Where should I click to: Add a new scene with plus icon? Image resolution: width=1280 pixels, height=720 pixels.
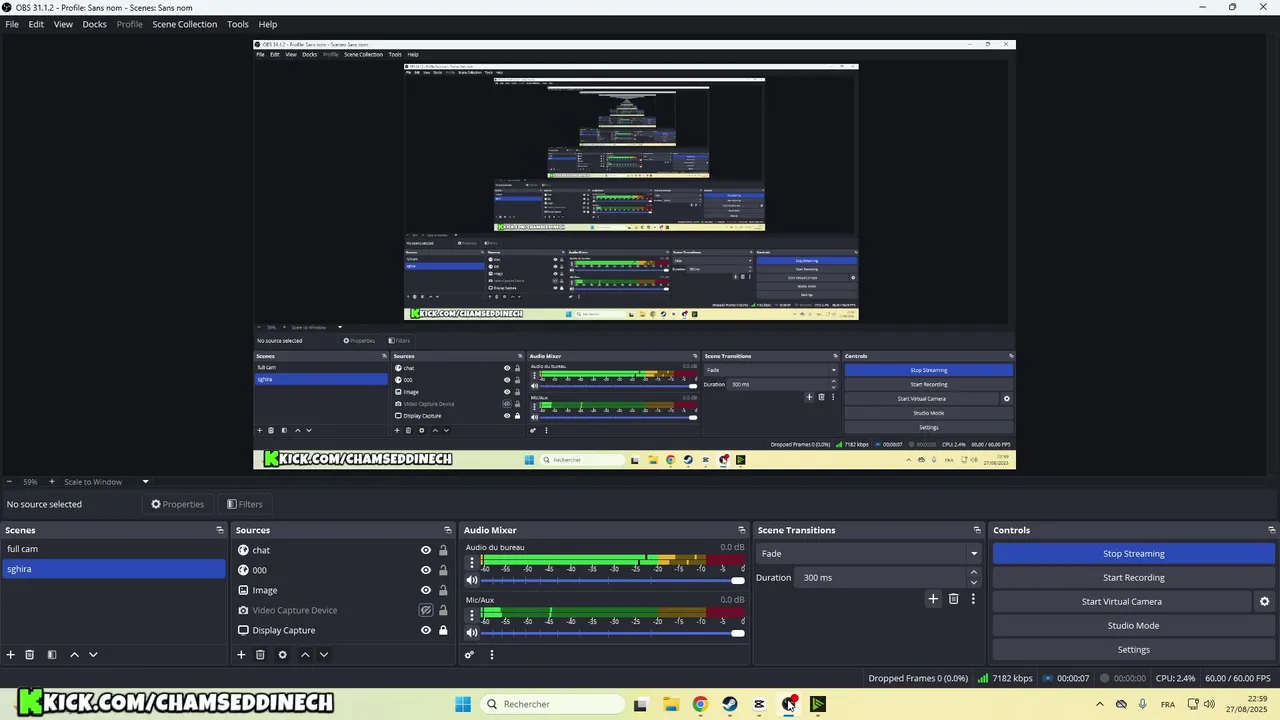[11, 655]
